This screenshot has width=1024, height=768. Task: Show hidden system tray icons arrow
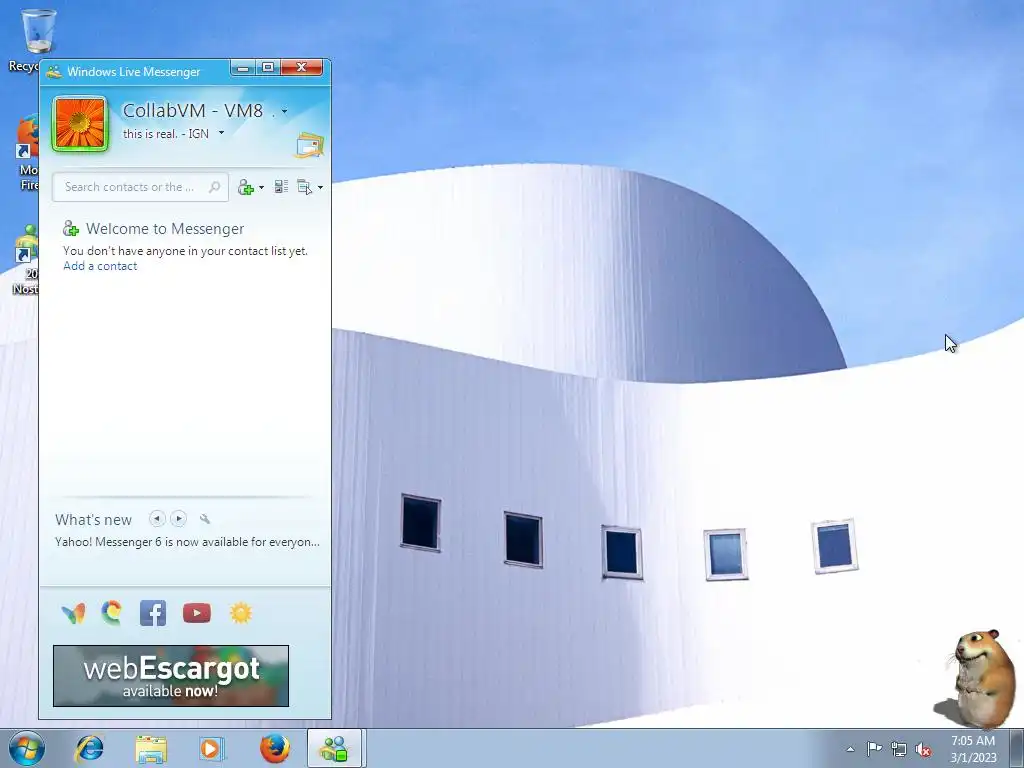pos(850,749)
